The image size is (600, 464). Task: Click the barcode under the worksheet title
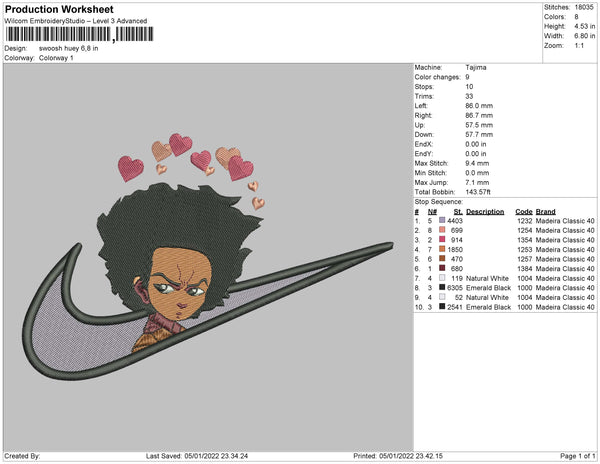point(79,34)
